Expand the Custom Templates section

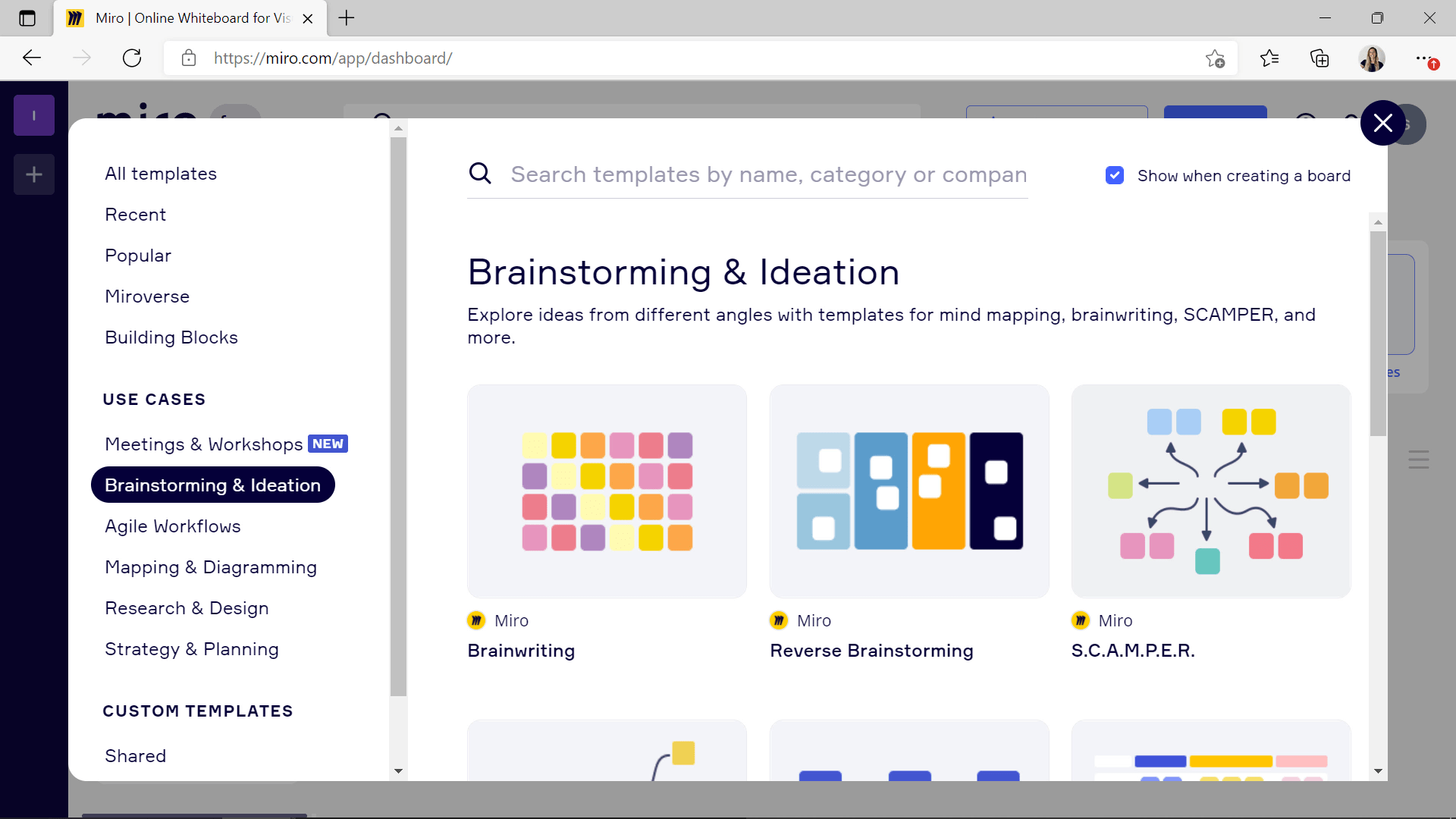click(x=199, y=713)
